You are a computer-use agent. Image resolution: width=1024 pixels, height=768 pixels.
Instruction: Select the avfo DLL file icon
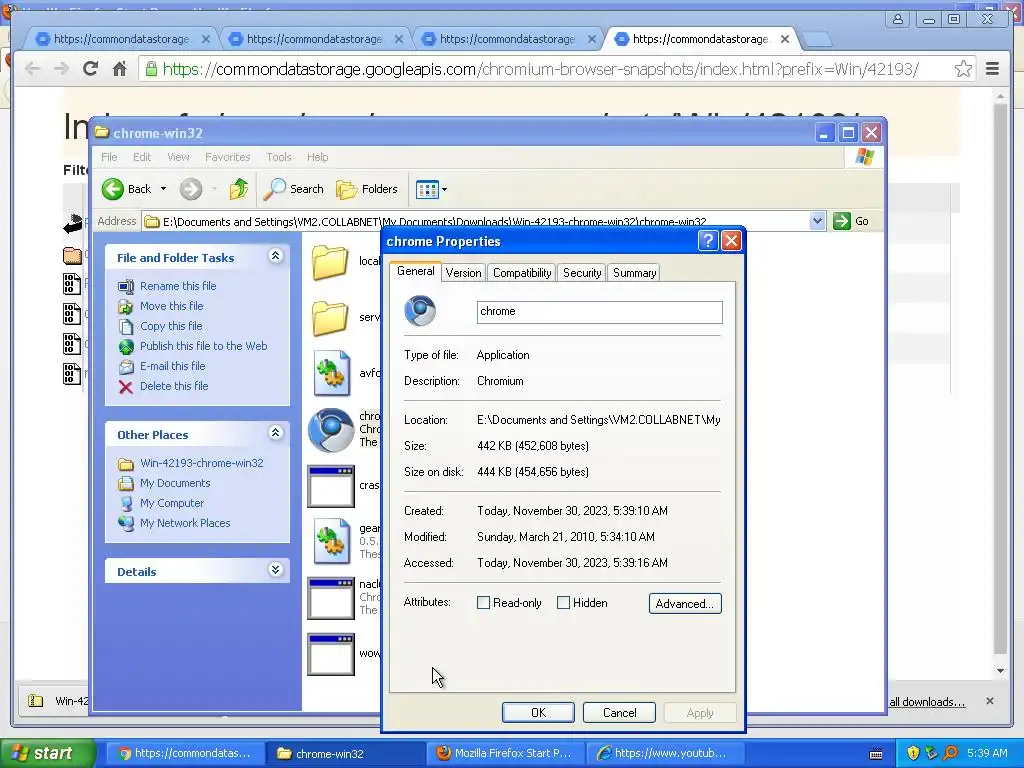click(x=331, y=374)
